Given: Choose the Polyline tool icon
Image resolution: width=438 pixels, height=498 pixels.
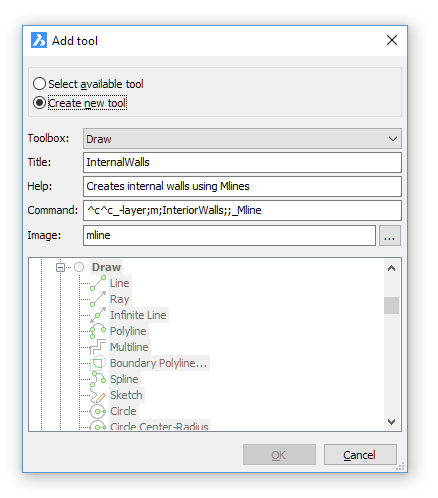Looking at the screenshot, I should click(98, 331).
